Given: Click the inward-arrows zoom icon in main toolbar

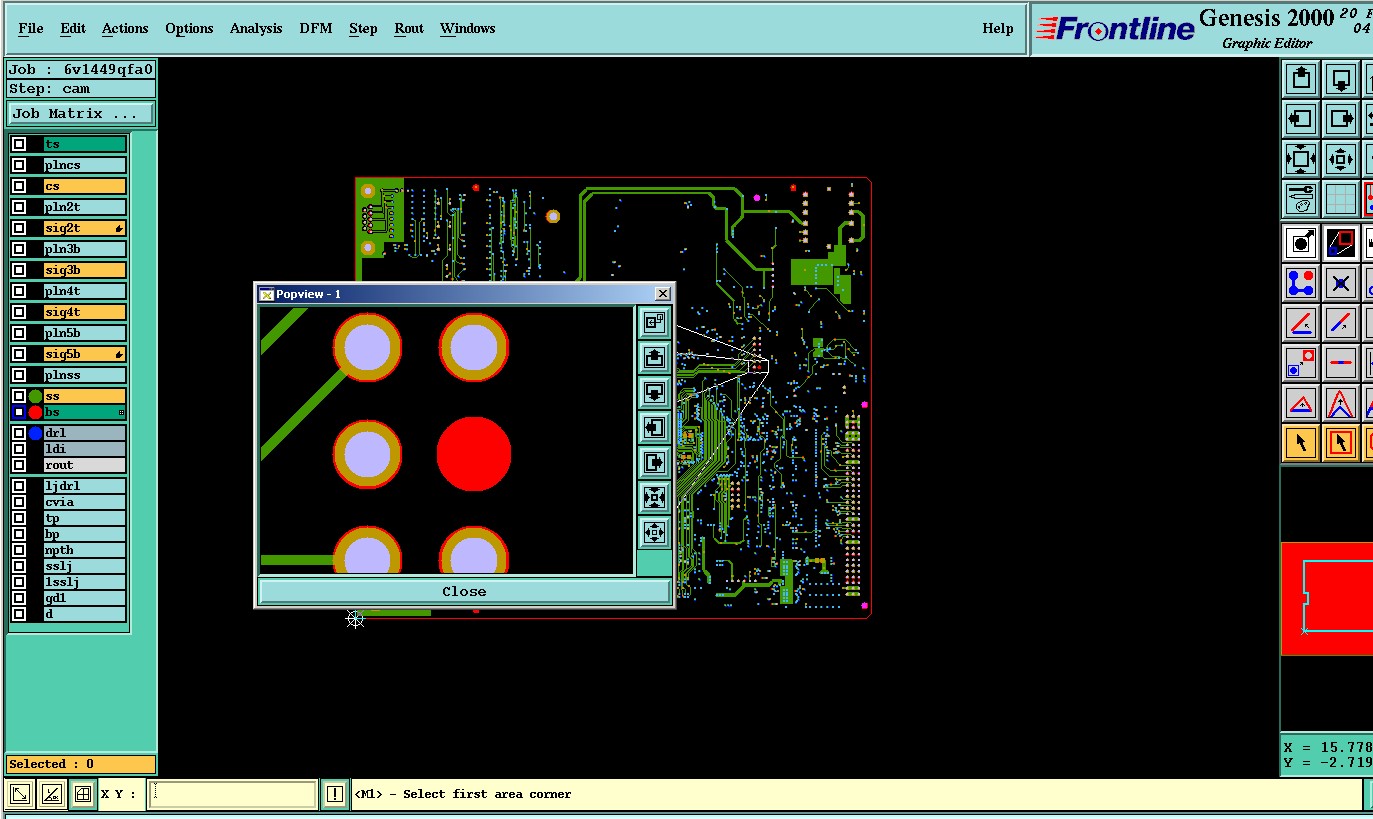Looking at the screenshot, I should 1300,159.
